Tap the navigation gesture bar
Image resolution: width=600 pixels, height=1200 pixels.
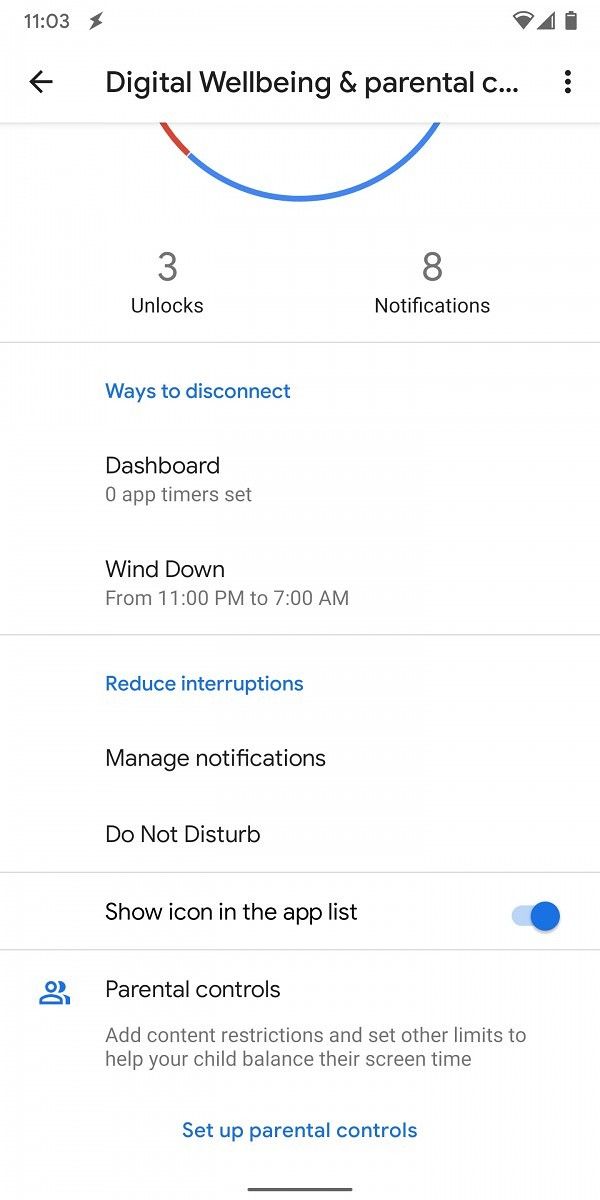tap(300, 1189)
